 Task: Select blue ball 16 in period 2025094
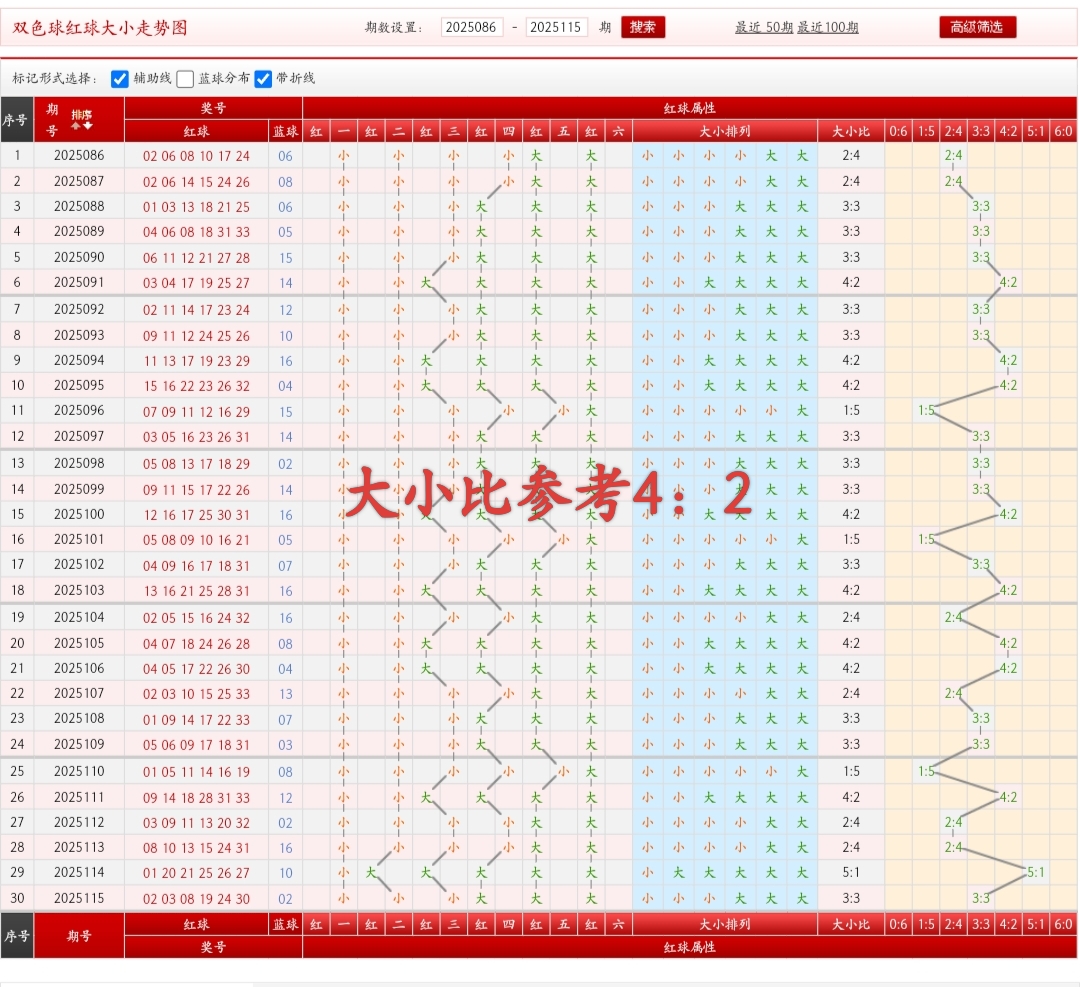pyautogui.click(x=285, y=361)
